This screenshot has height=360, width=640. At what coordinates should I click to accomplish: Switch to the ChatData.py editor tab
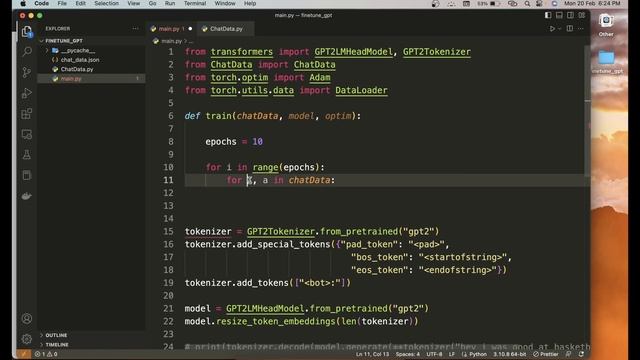tap(226, 29)
